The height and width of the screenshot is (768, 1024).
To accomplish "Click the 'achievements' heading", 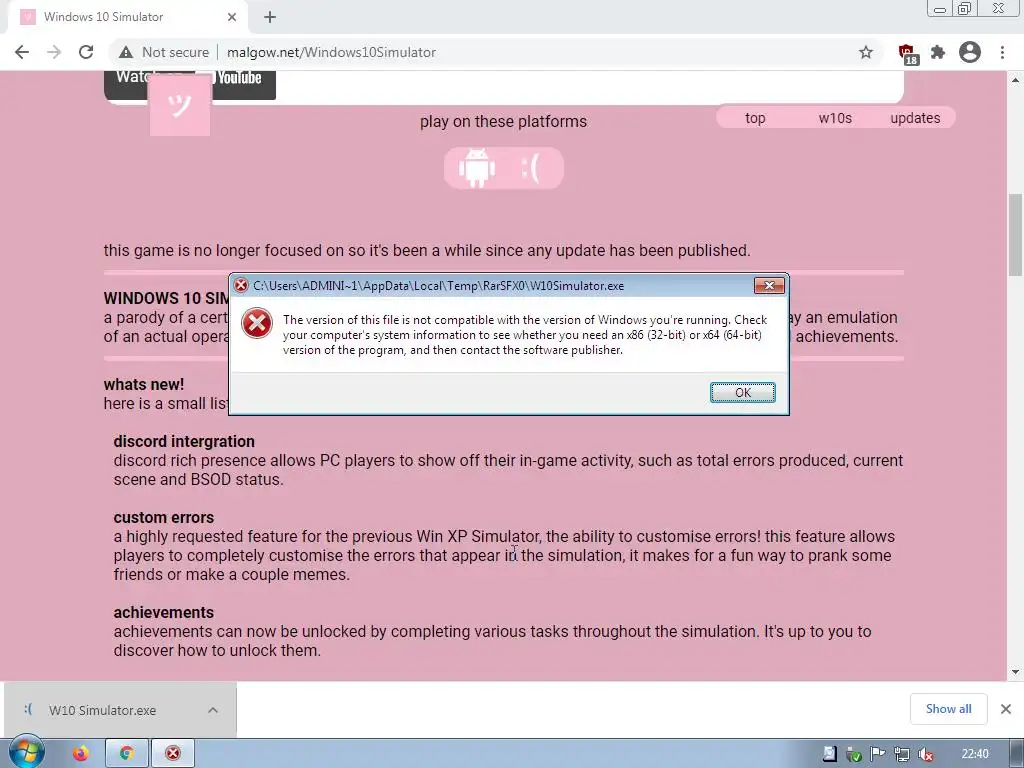I will point(164,613).
